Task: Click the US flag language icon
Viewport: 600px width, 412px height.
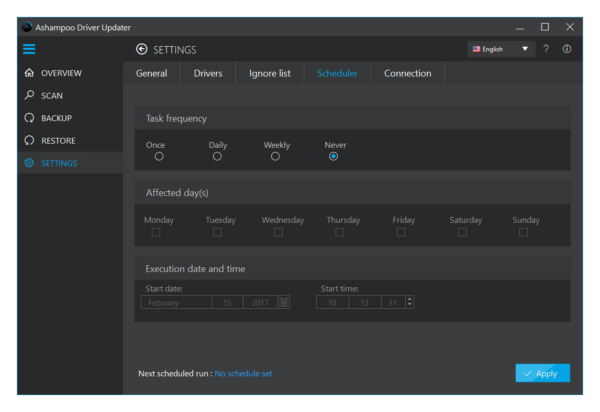Action: (476, 49)
